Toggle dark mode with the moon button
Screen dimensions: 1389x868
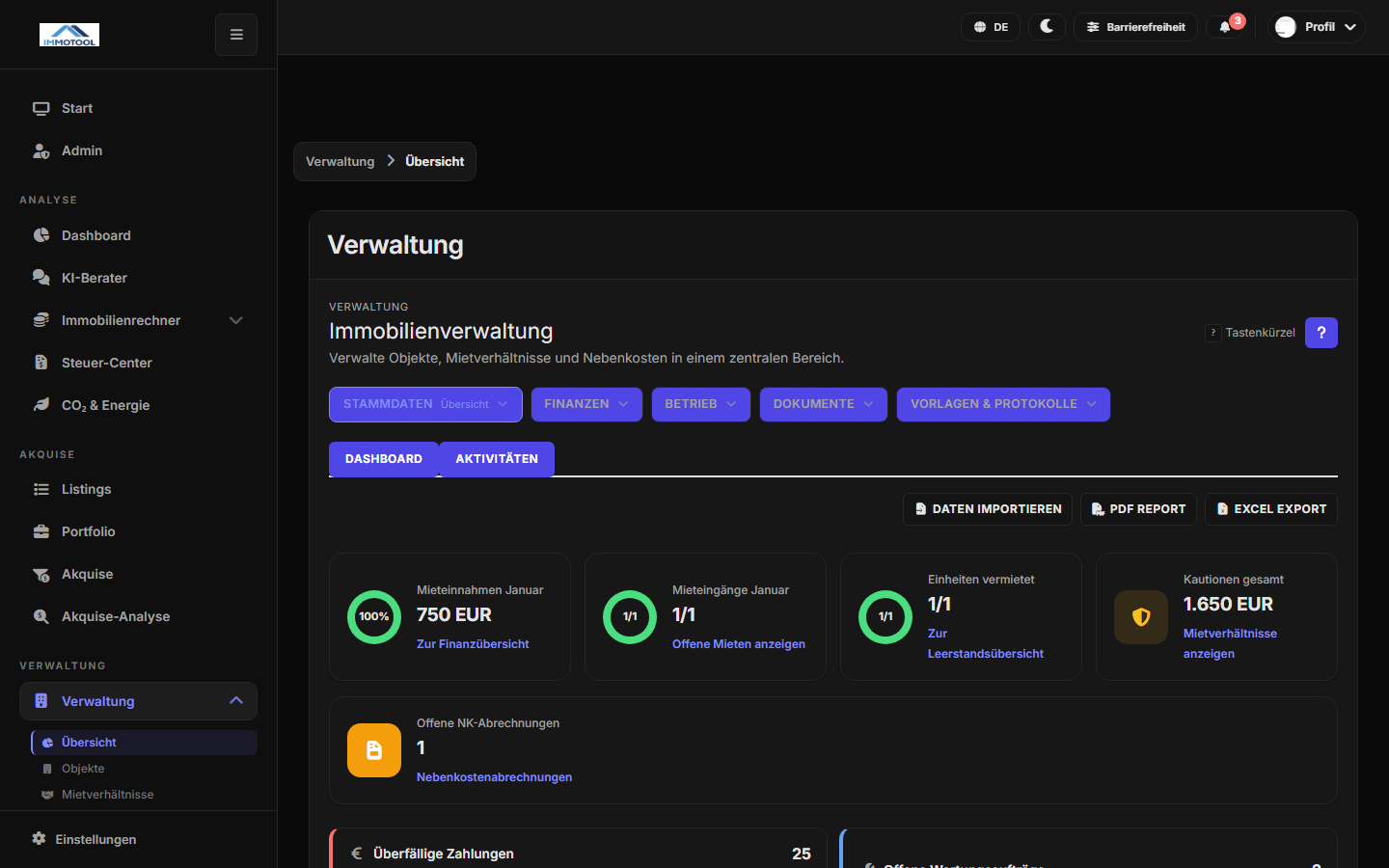pyautogui.click(x=1047, y=26)
